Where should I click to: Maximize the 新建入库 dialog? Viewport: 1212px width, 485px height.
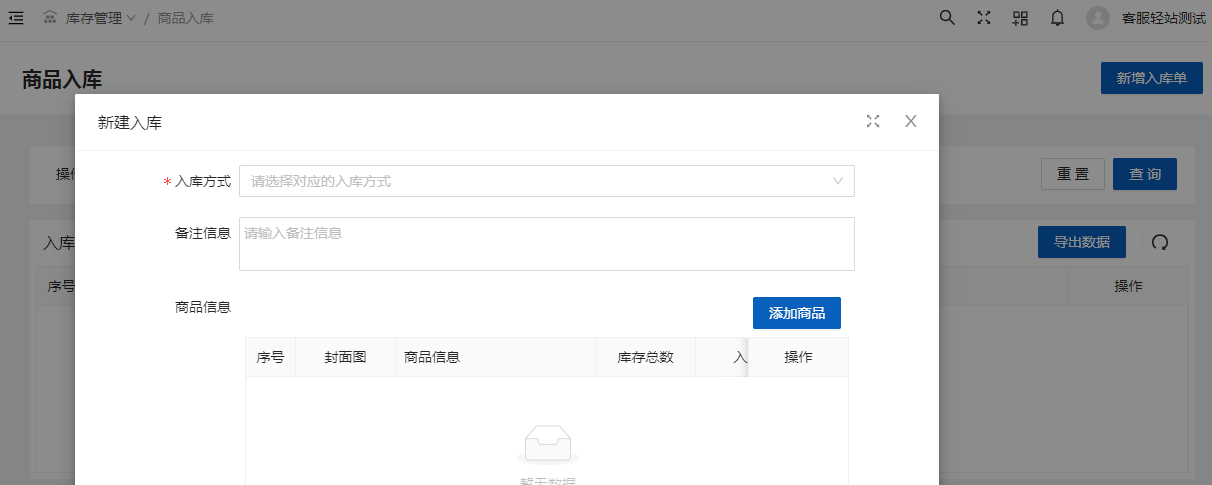point(873,121)
